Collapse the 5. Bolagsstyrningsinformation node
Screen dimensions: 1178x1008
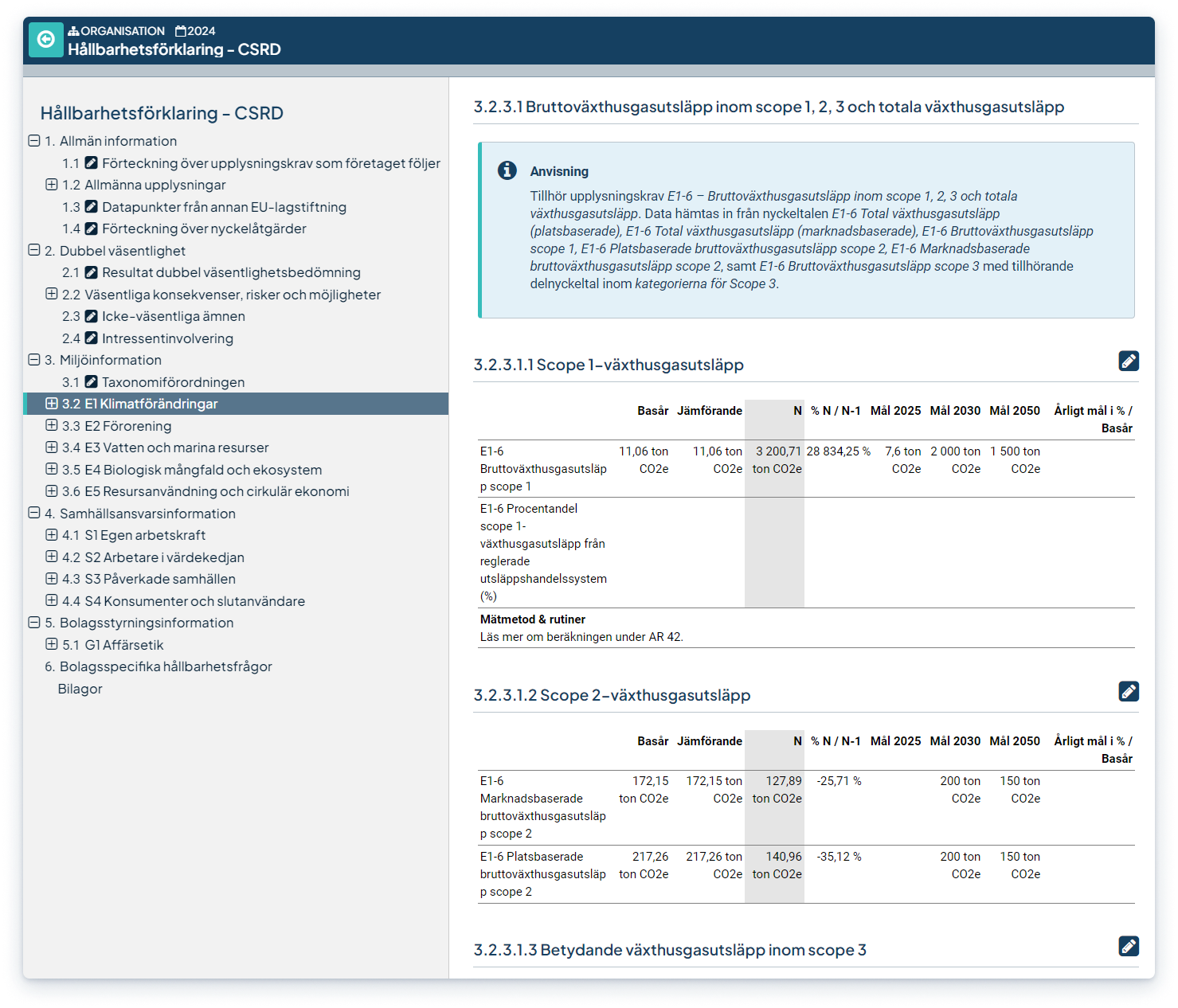34,622
